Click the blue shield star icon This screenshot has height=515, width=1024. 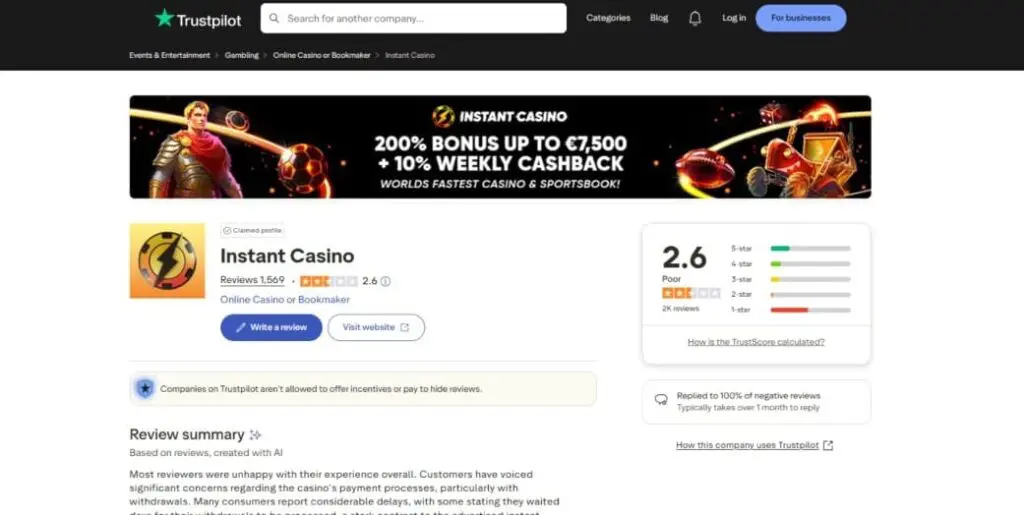click(145, 389)
